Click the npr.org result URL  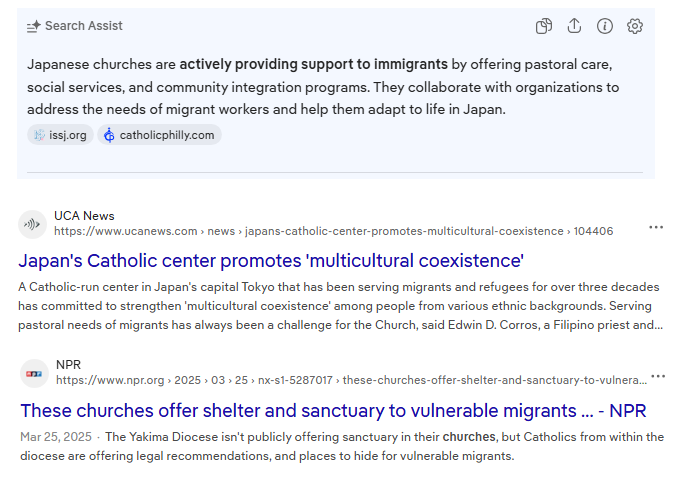click(351, 380)
